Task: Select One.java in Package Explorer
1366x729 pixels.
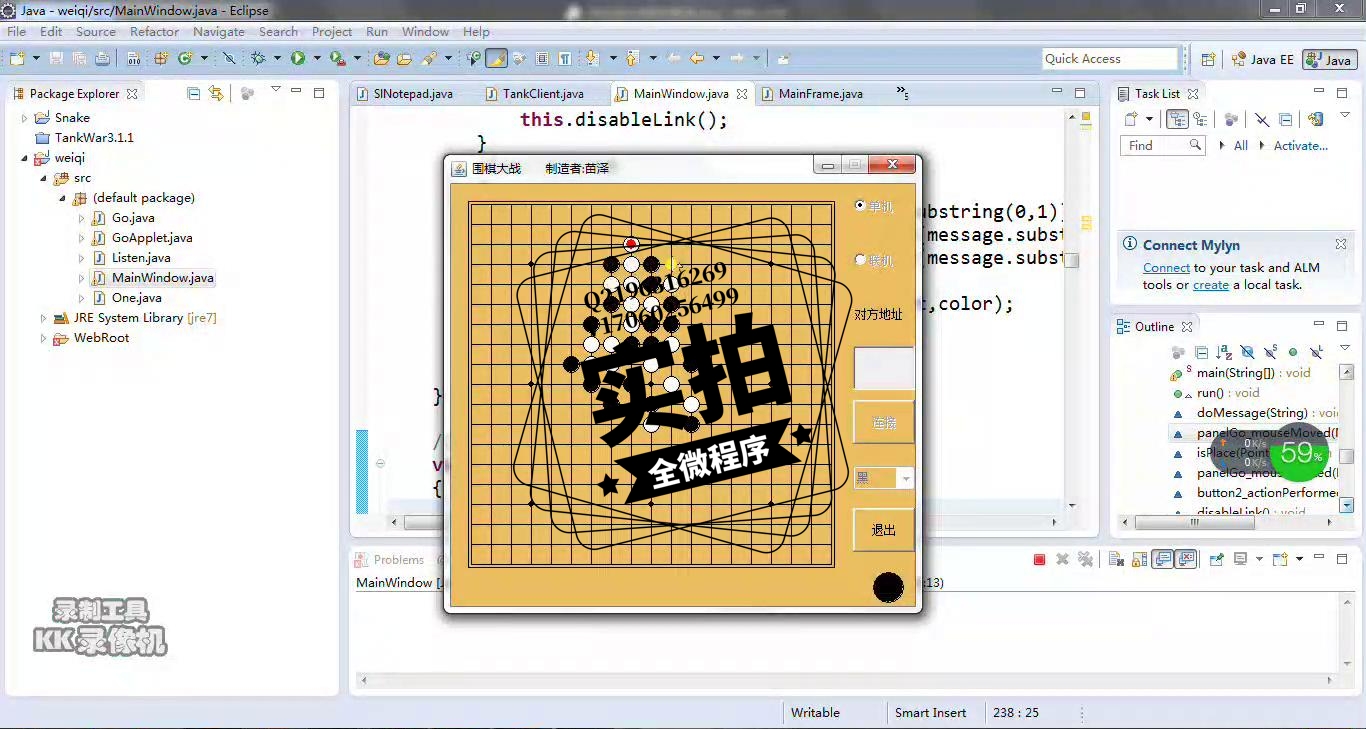Action: 137,298
